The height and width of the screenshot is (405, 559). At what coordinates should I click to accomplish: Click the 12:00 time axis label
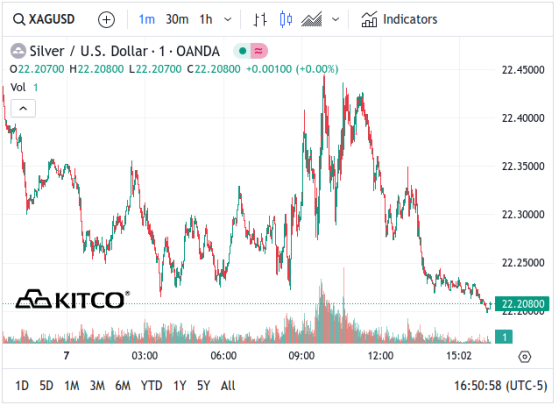(x=380, y=356)
